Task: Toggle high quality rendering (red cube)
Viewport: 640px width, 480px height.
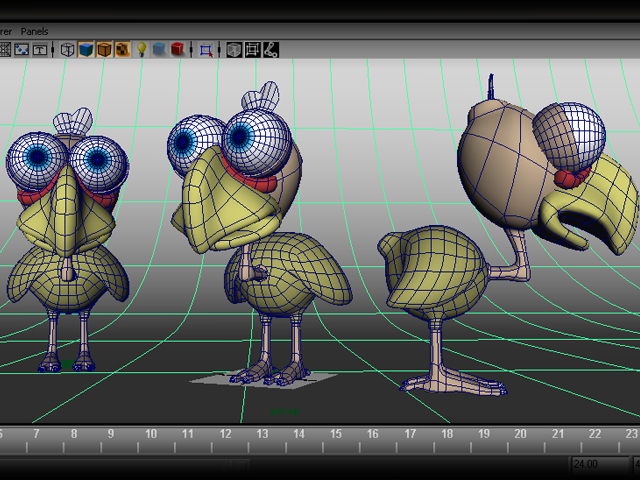Action: point(177,50)
